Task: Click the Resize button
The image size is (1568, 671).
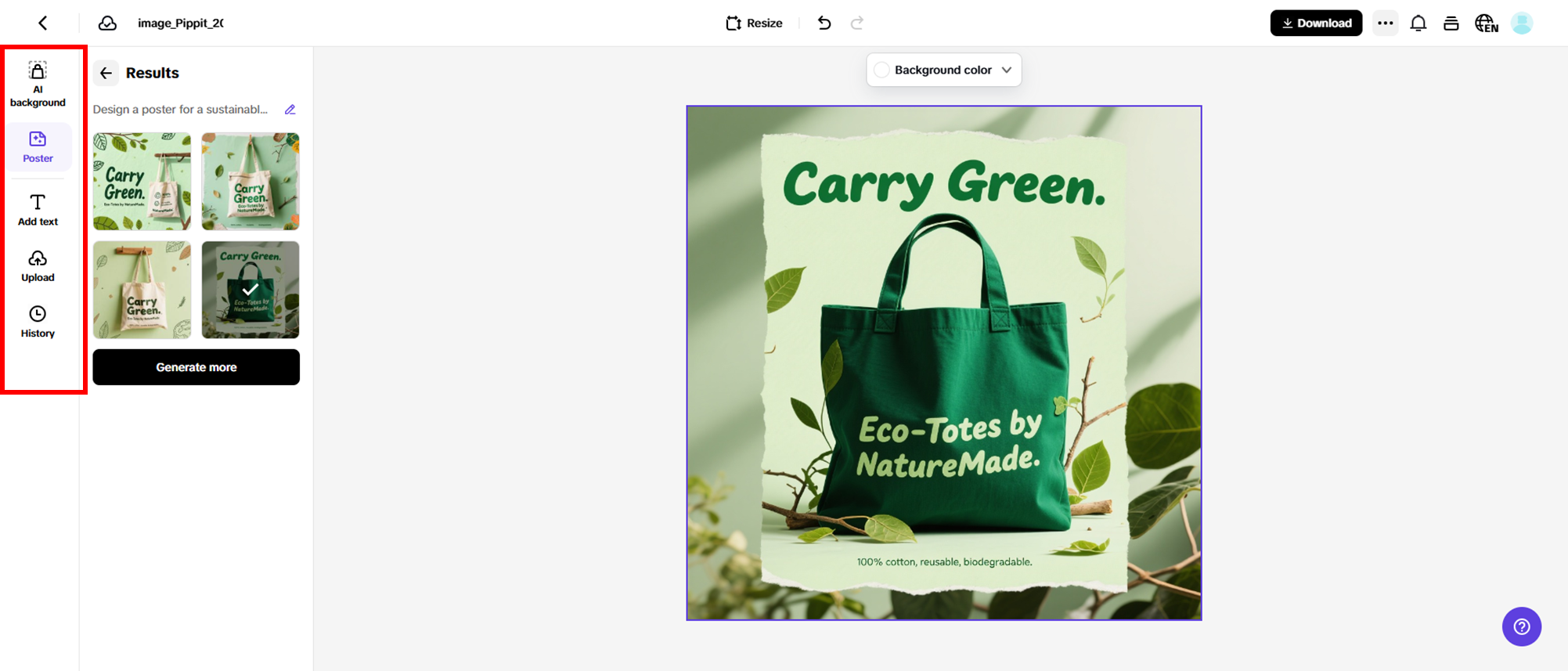Action: click(755, 23)
